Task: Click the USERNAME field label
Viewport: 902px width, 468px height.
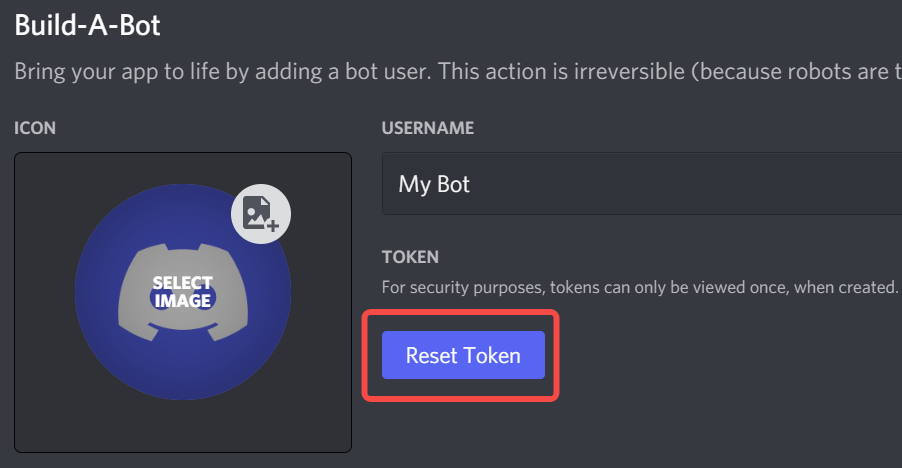Action: [x=428, y=128]
